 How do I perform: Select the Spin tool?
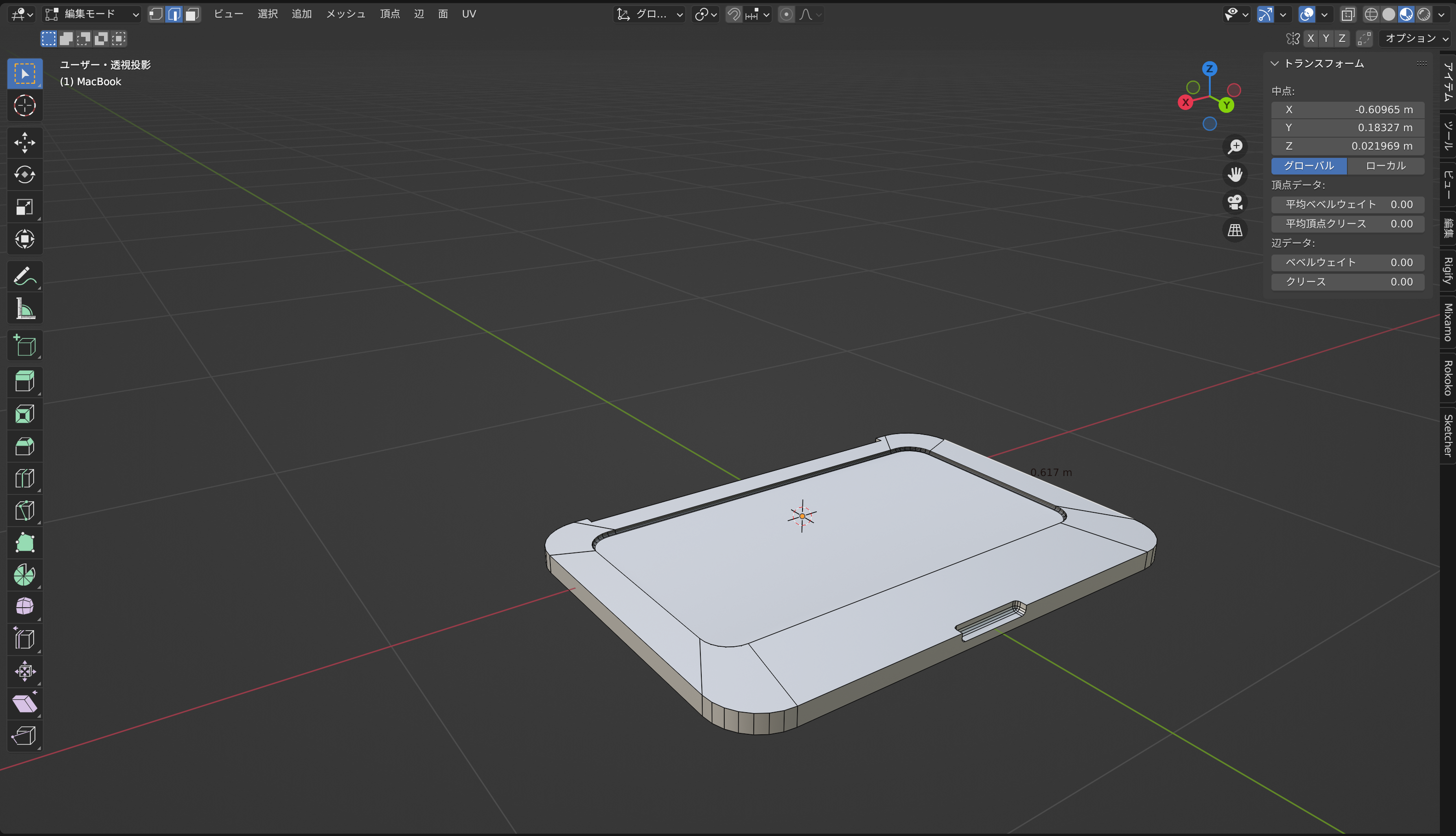point(25,575)
